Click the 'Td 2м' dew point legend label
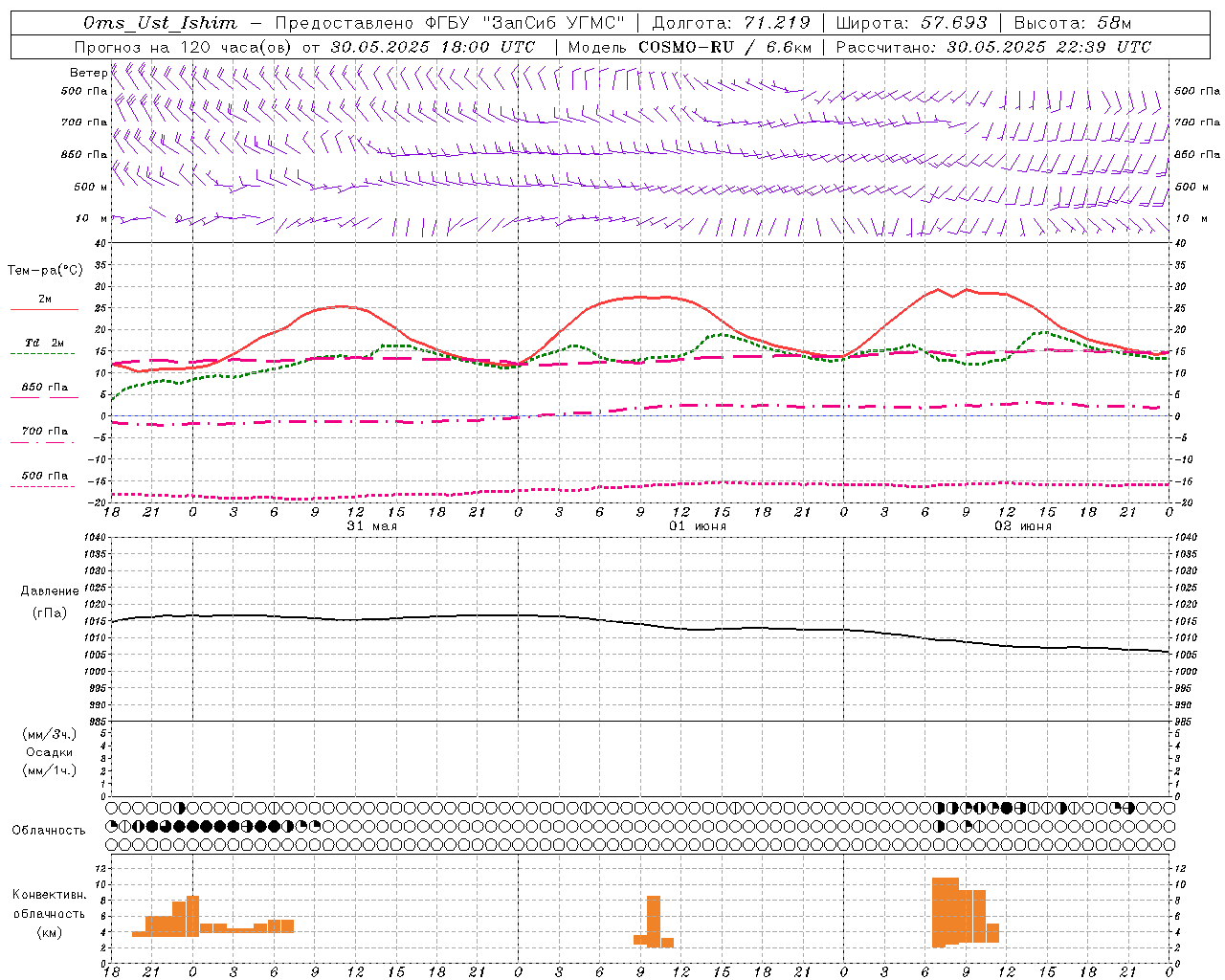Screen dimensions: 1225x980 pyautogui.click(x=45, y=343)
